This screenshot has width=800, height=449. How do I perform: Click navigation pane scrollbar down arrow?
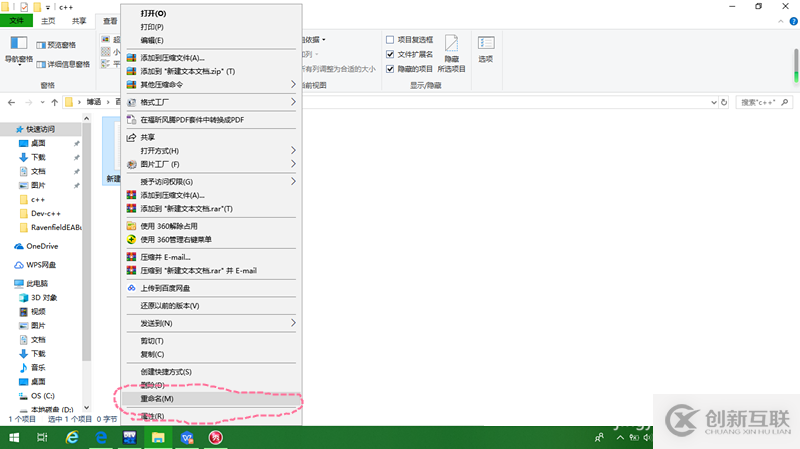coord(86,407)
